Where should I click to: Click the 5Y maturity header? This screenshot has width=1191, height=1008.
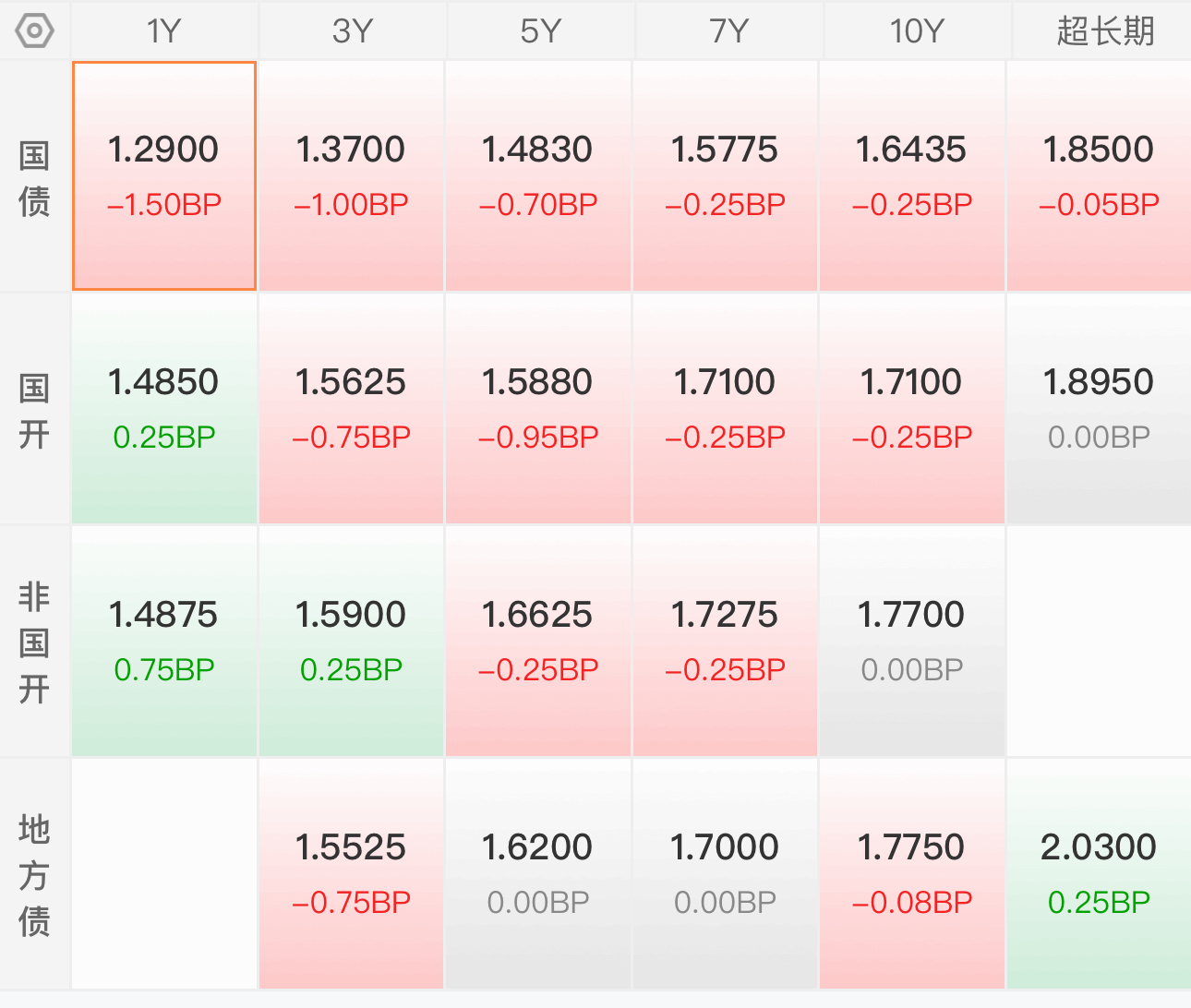point(540,30)
